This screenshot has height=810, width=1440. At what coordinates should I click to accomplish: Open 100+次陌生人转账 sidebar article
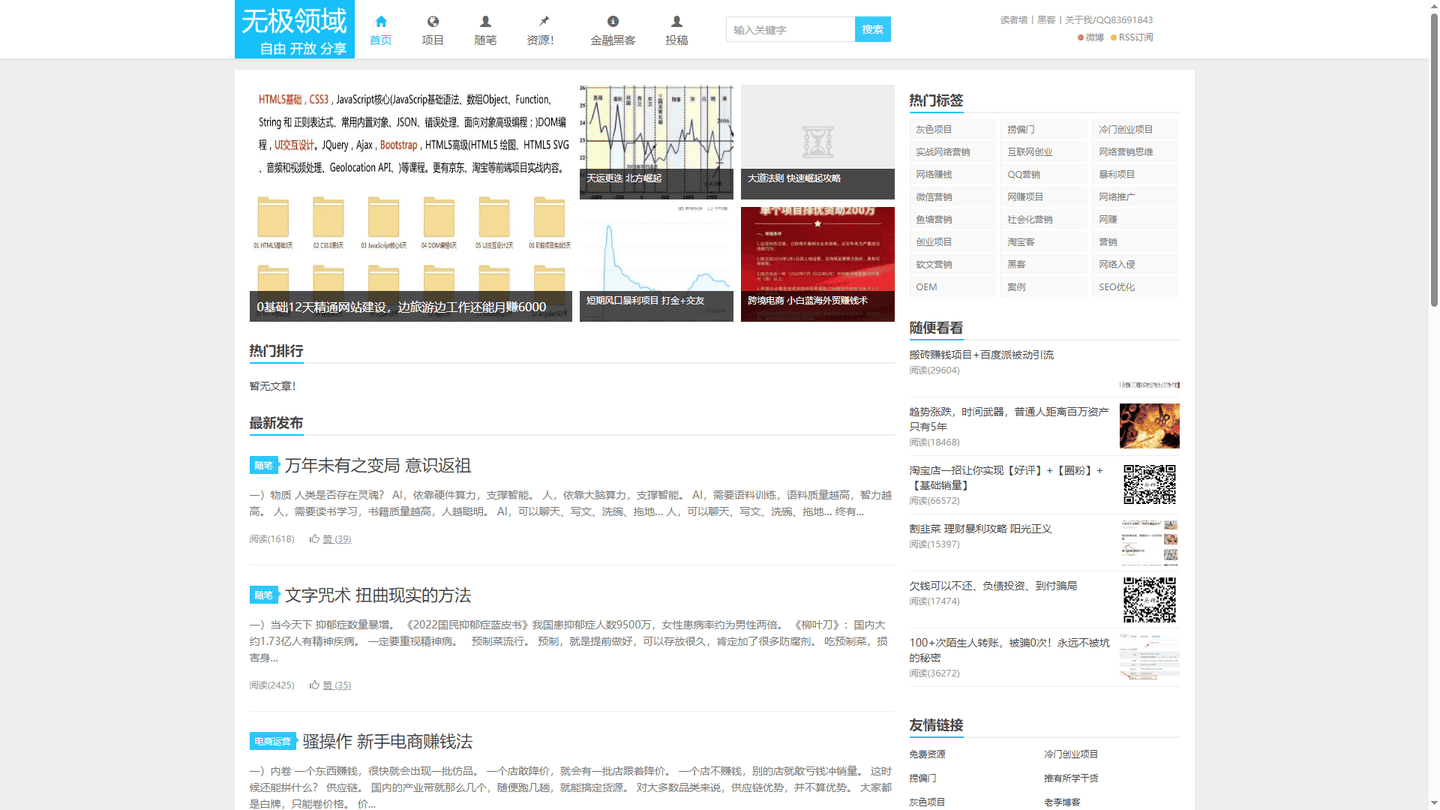[1009, 650]
